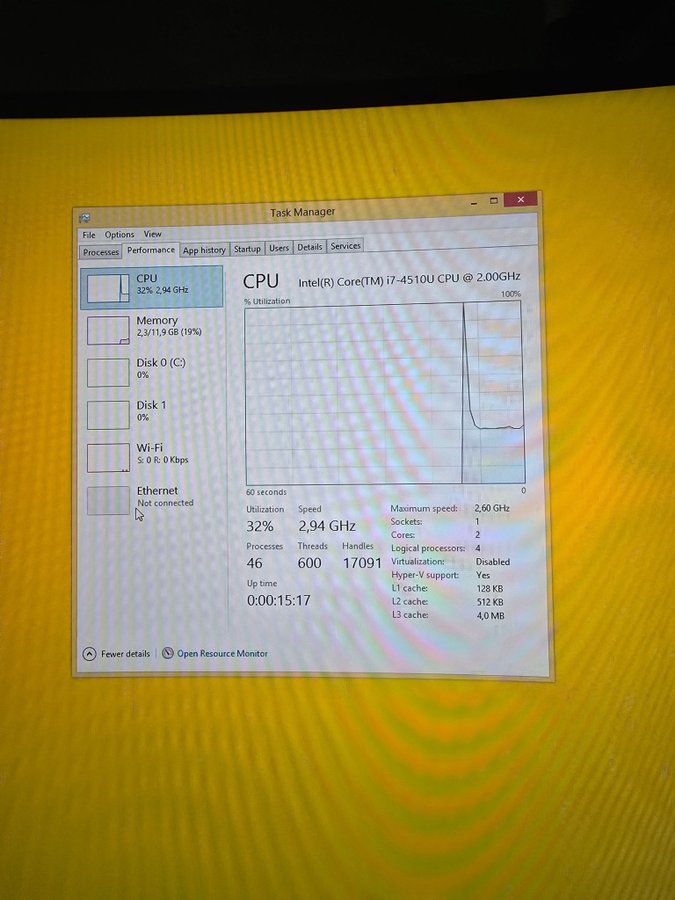Switch to the Processes tab
This screenshot has height=900, width=675.
pyautogui.click(x=101, y=252)
